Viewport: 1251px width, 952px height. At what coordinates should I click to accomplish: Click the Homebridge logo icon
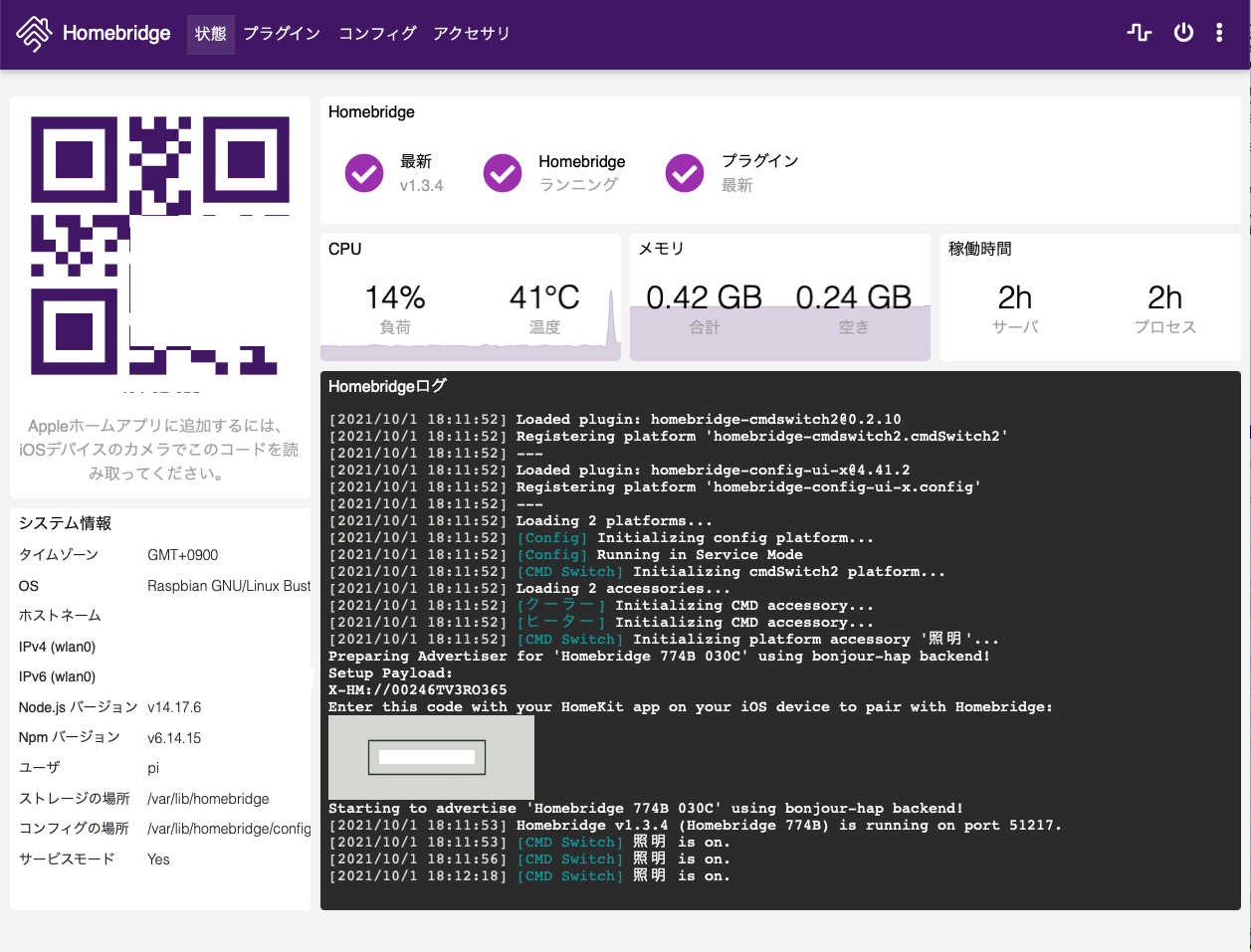34,34
